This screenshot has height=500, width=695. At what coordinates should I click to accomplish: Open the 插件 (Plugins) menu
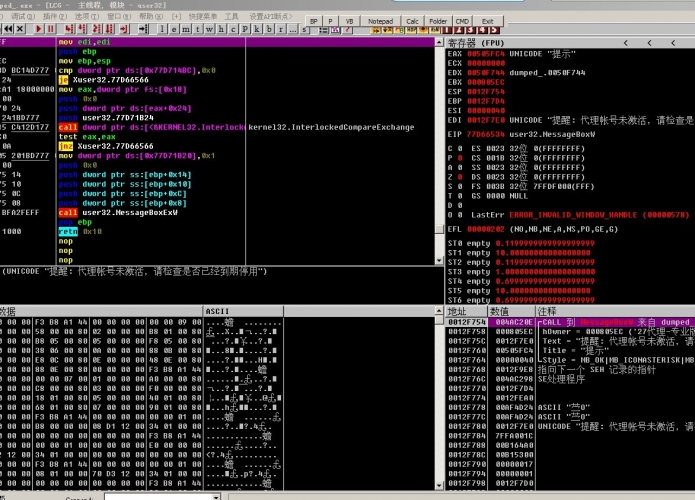pos(55,16)
